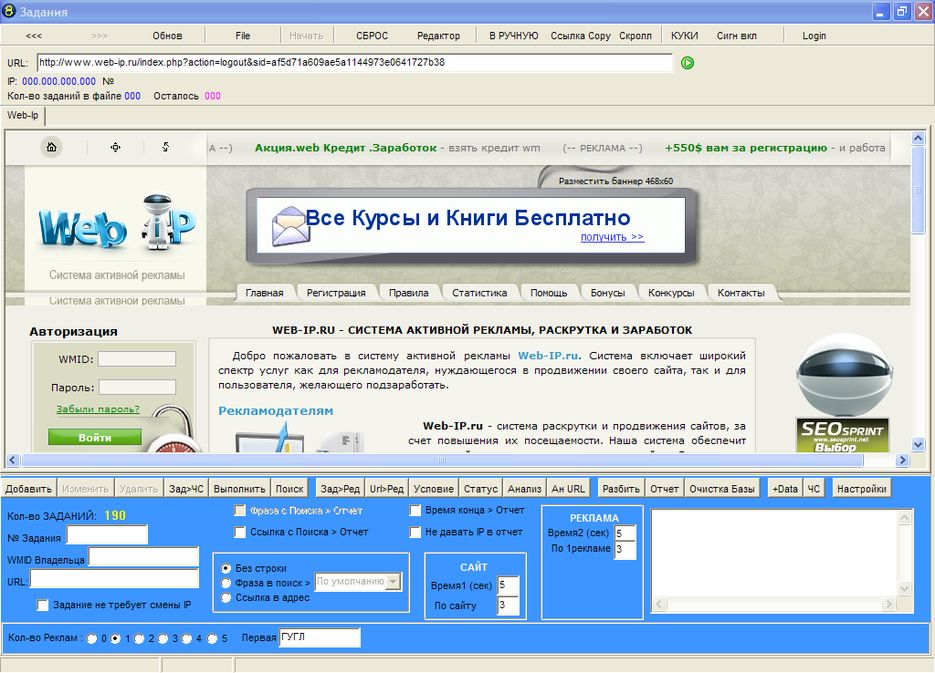Click the crosshair icon in page header
This screenshot has height=673, width=935.
click(115, 147)
